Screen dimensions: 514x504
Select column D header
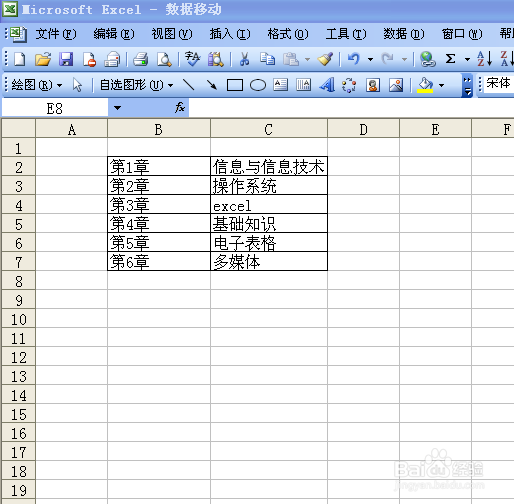tap(363, 129)
